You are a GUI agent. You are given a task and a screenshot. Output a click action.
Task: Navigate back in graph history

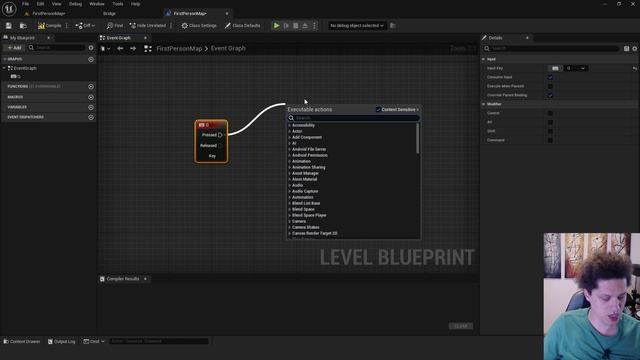[x=120, y=48]
